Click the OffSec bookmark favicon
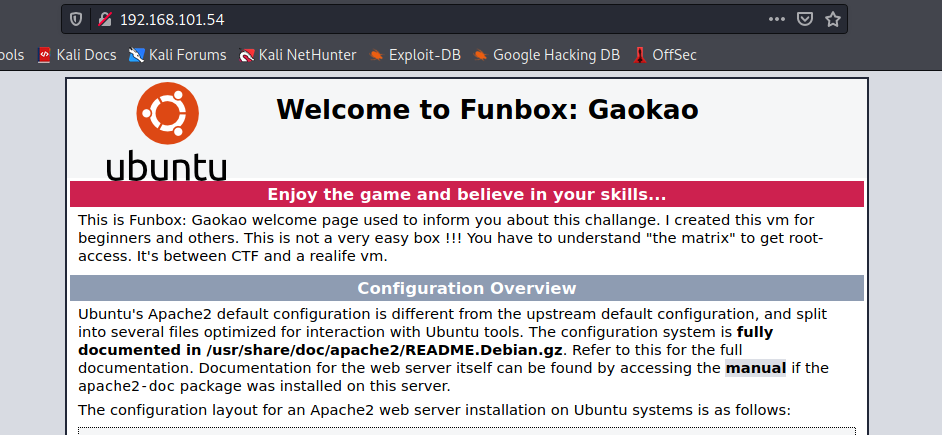 [640, 55]
